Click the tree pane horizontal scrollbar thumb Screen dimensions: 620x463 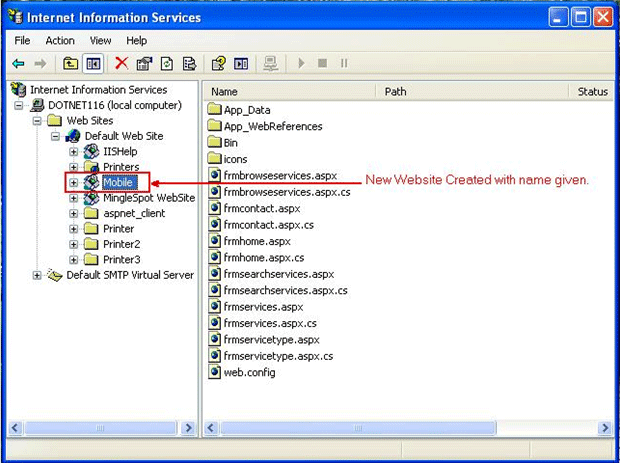[100, 428]
